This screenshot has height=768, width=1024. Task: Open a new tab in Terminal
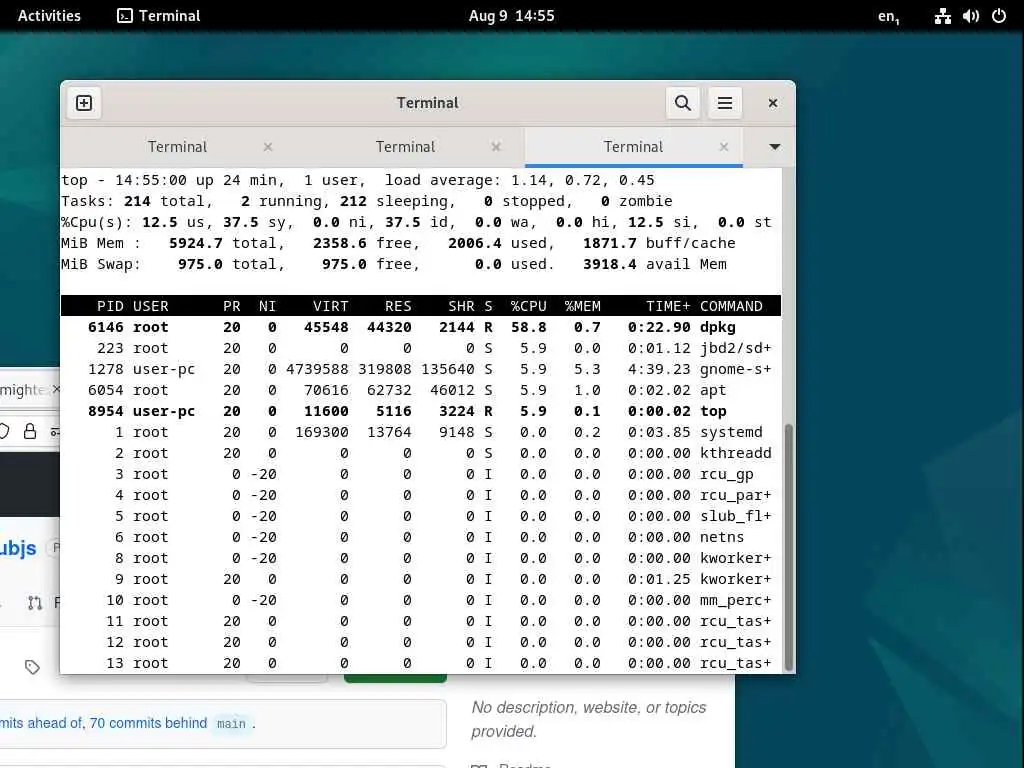coord(84,103)
